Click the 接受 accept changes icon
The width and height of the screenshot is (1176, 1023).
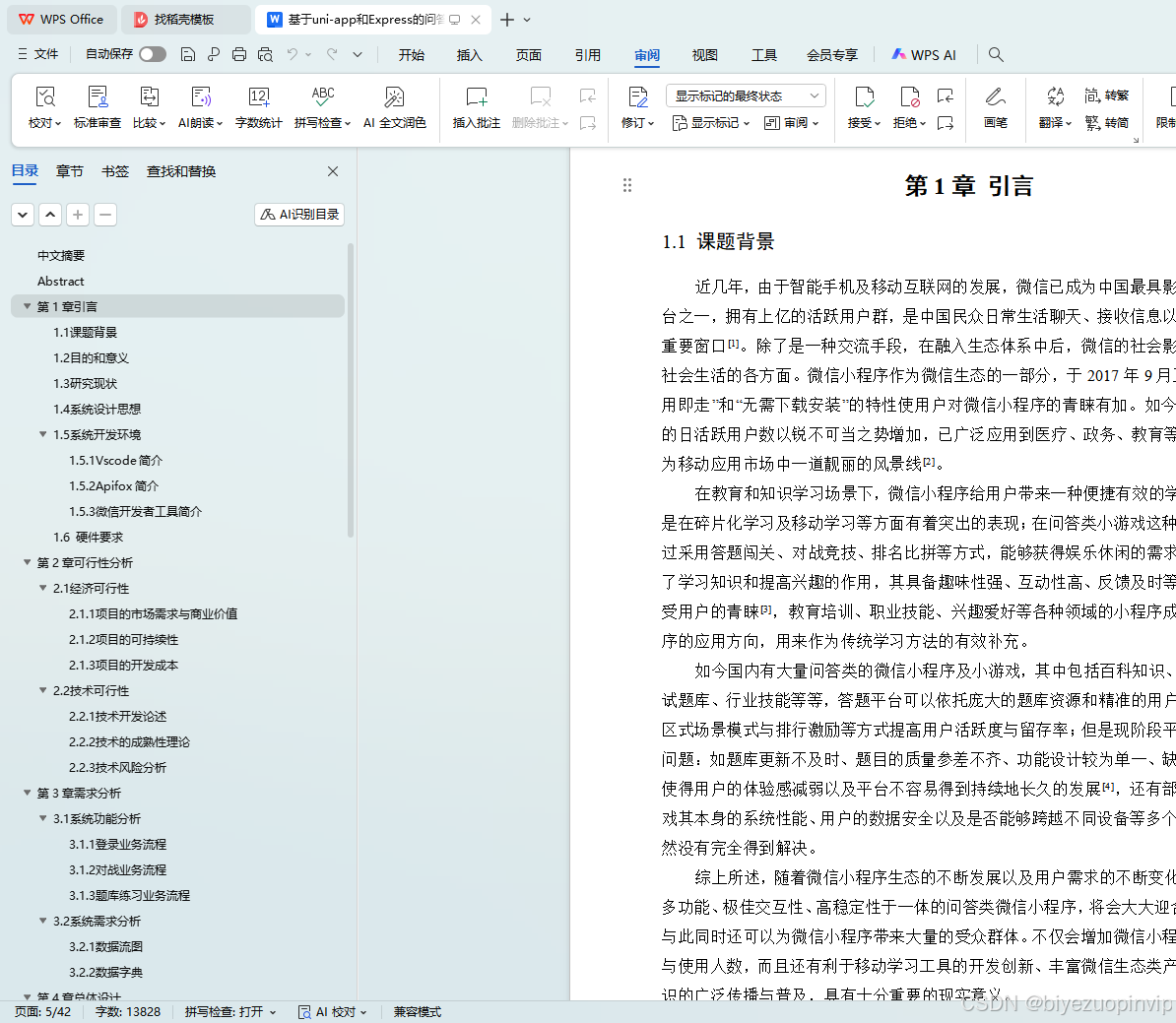(864, 97)
